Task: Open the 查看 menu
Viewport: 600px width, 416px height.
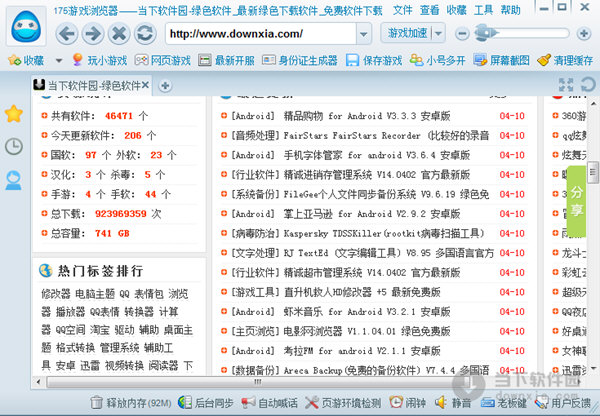Action: click(x=429, y=10)
